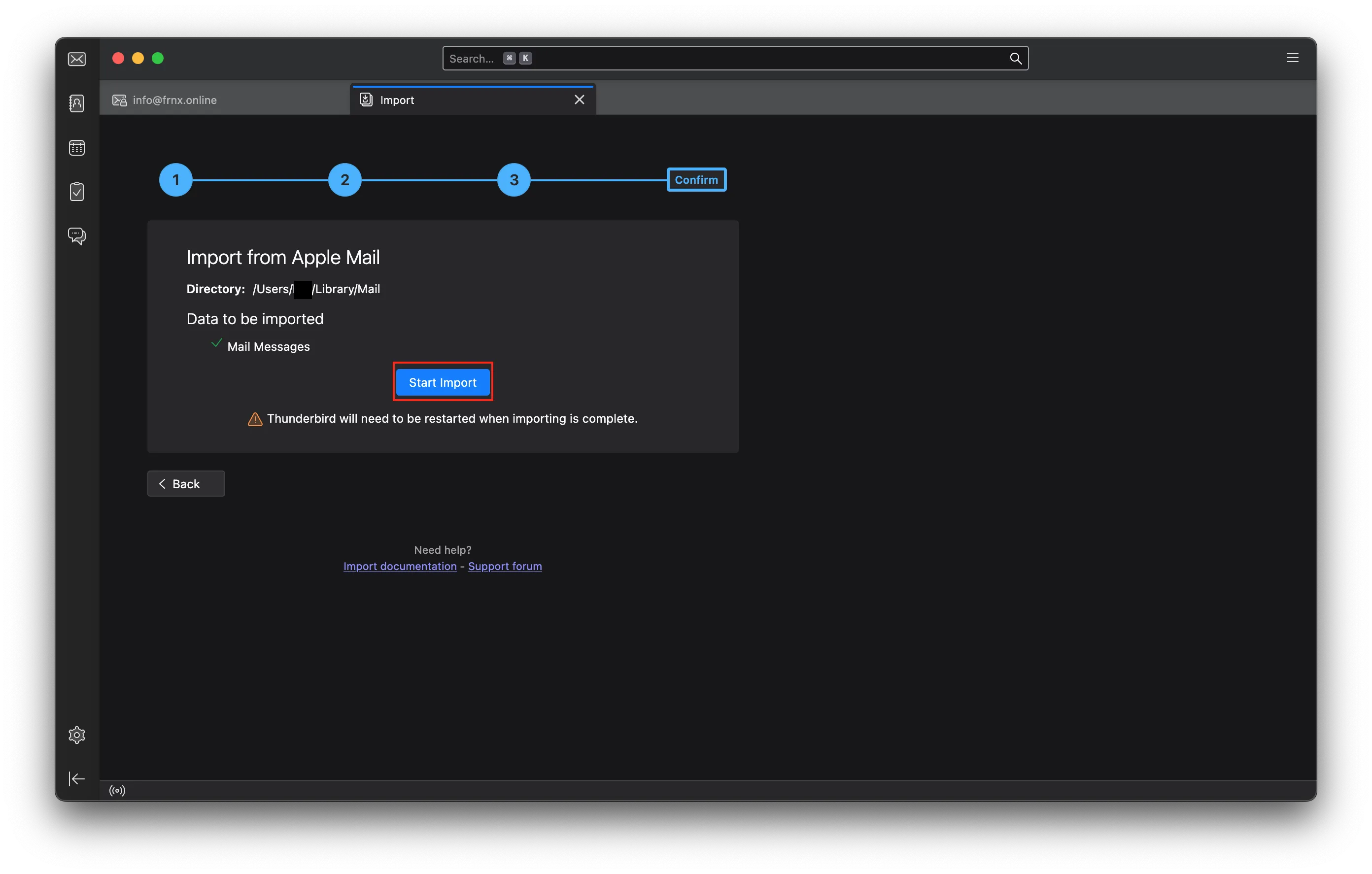Click the orange restart warning icon
1372x874 pixels.
click(x=255, y=419)
